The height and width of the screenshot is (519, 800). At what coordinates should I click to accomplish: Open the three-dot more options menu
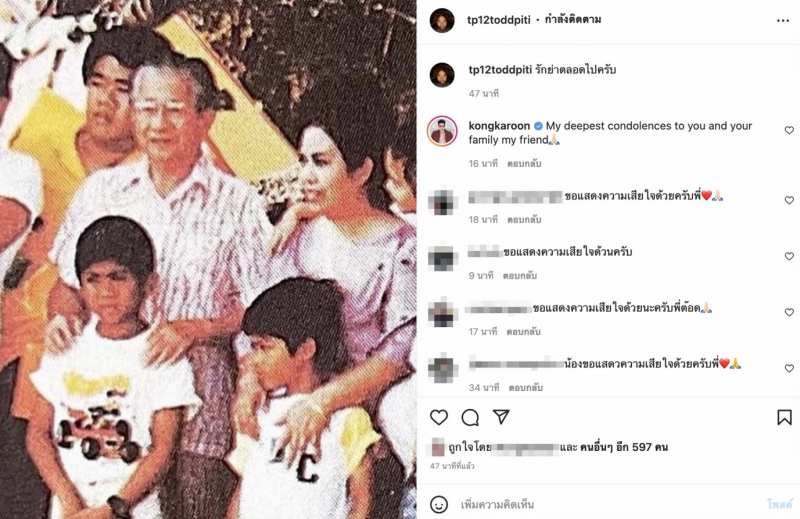(783, 20)
